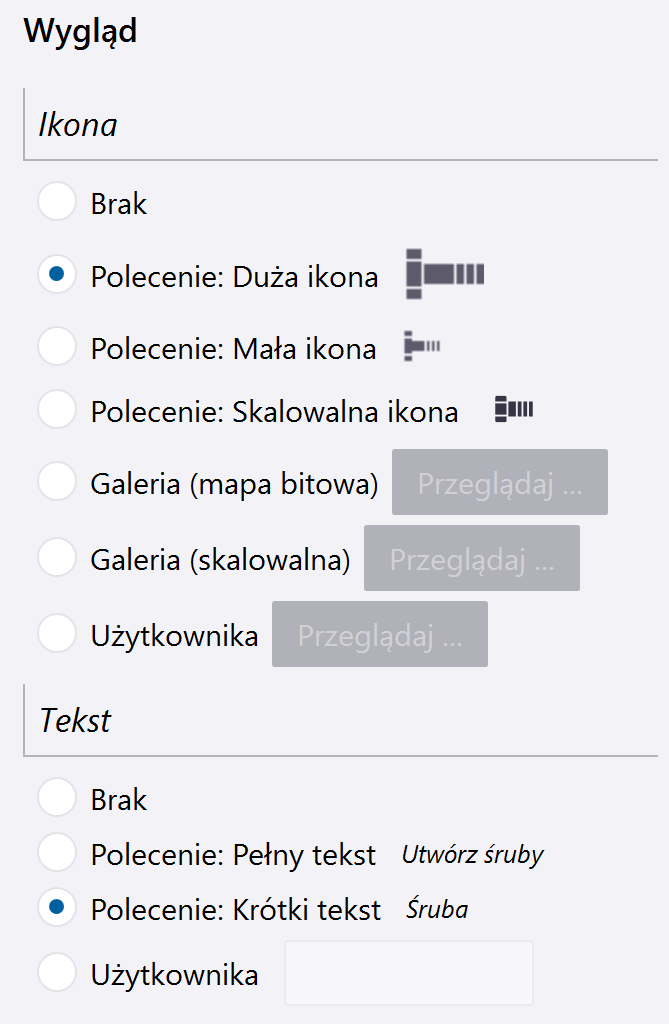Click the 'Śruba' short text preview

pos(437,909)
